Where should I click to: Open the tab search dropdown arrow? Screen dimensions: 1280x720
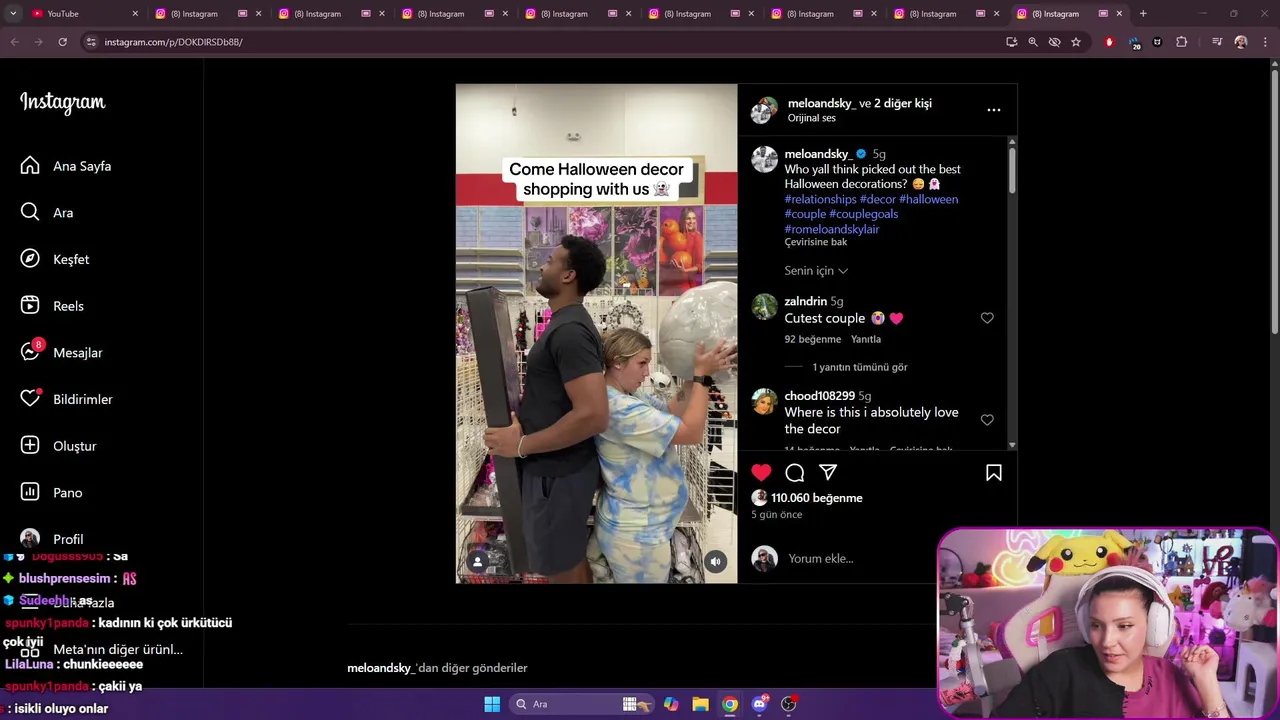tap(13, 14)
